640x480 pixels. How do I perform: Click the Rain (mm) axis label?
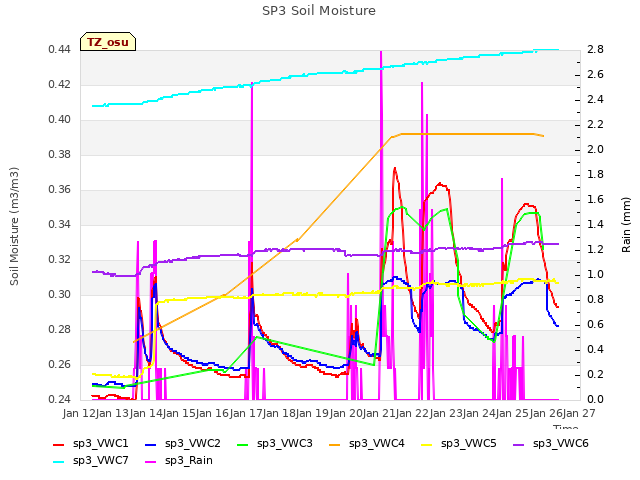[626, 225]
